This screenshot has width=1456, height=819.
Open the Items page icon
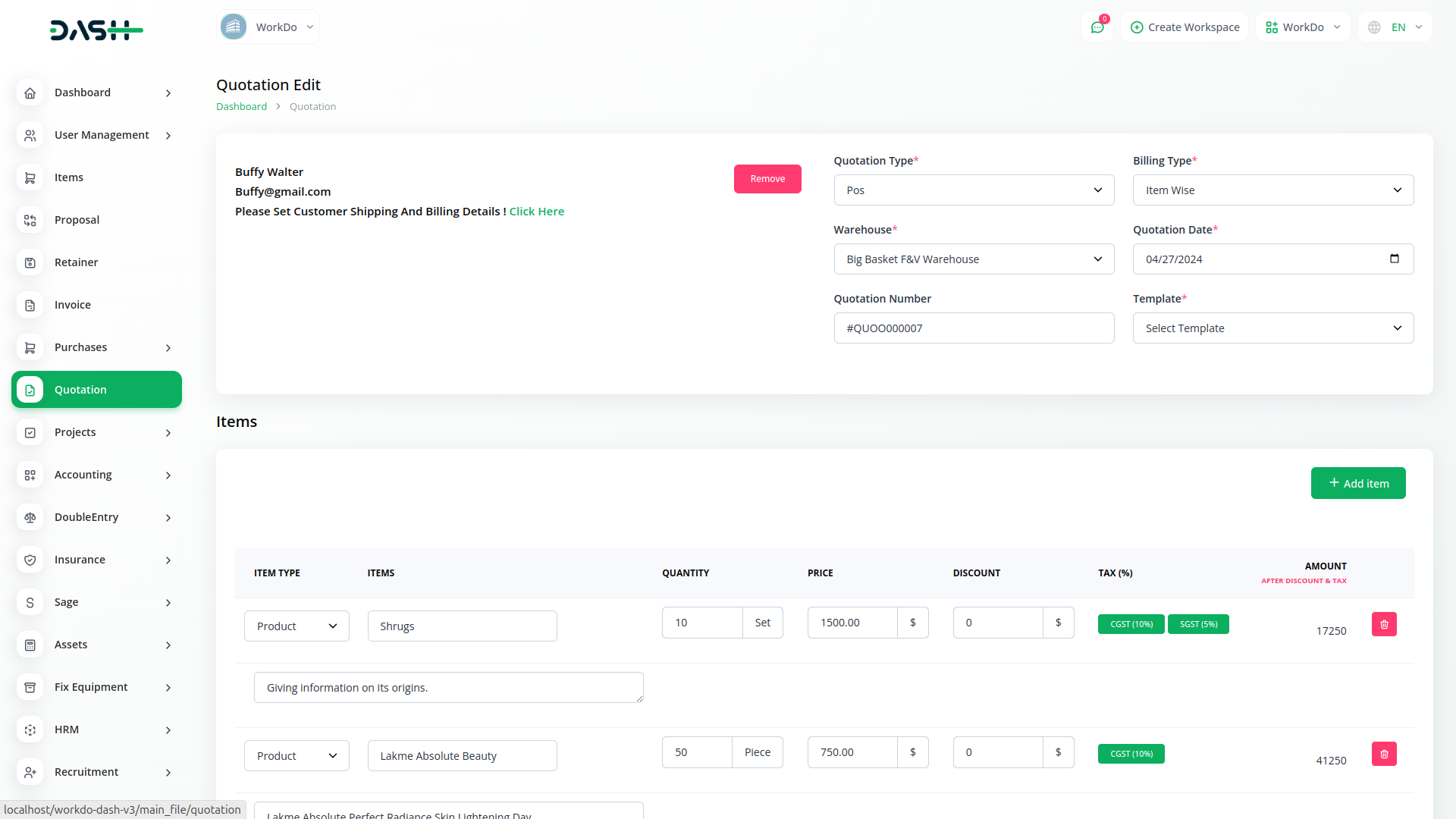(30, 177)
